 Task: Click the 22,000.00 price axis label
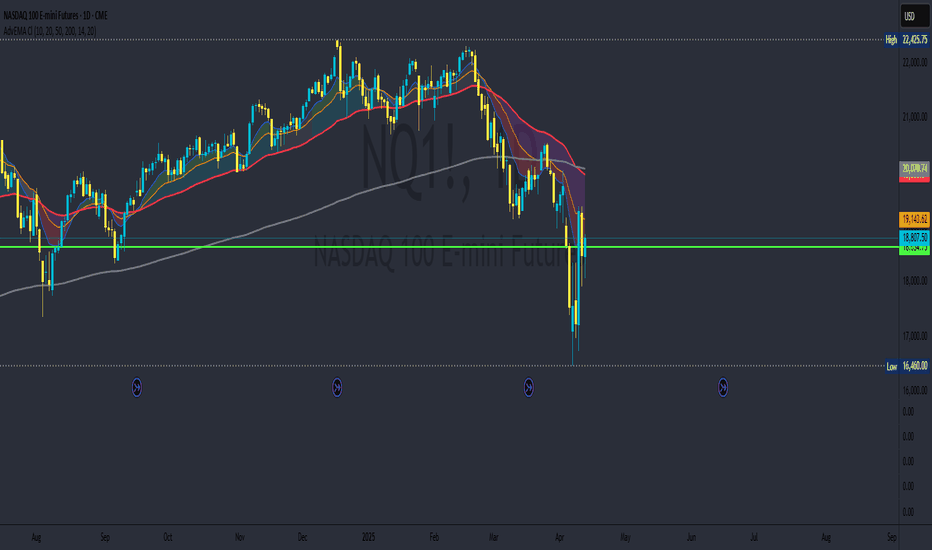(914, 62)
